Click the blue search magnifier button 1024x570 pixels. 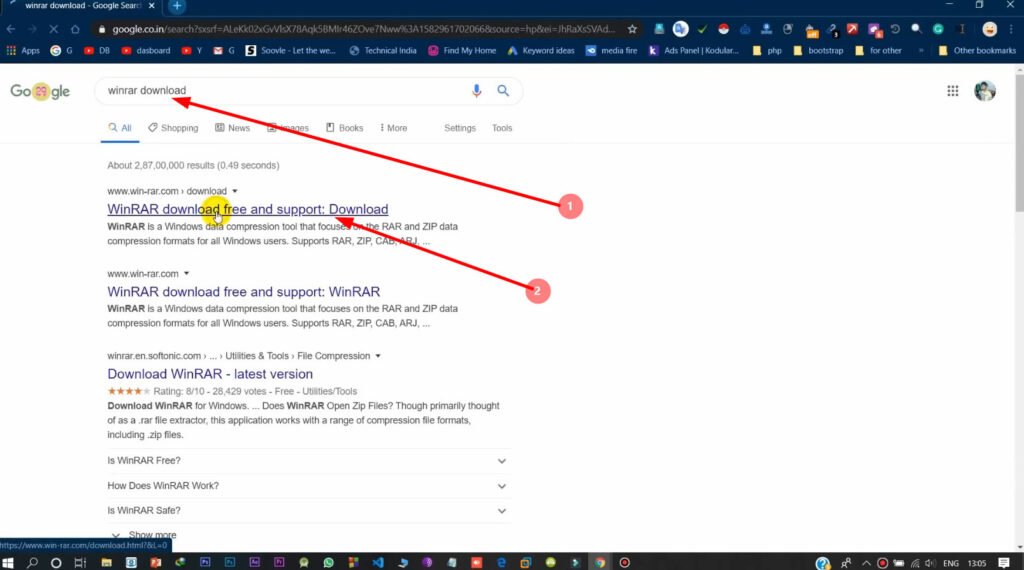503,91
